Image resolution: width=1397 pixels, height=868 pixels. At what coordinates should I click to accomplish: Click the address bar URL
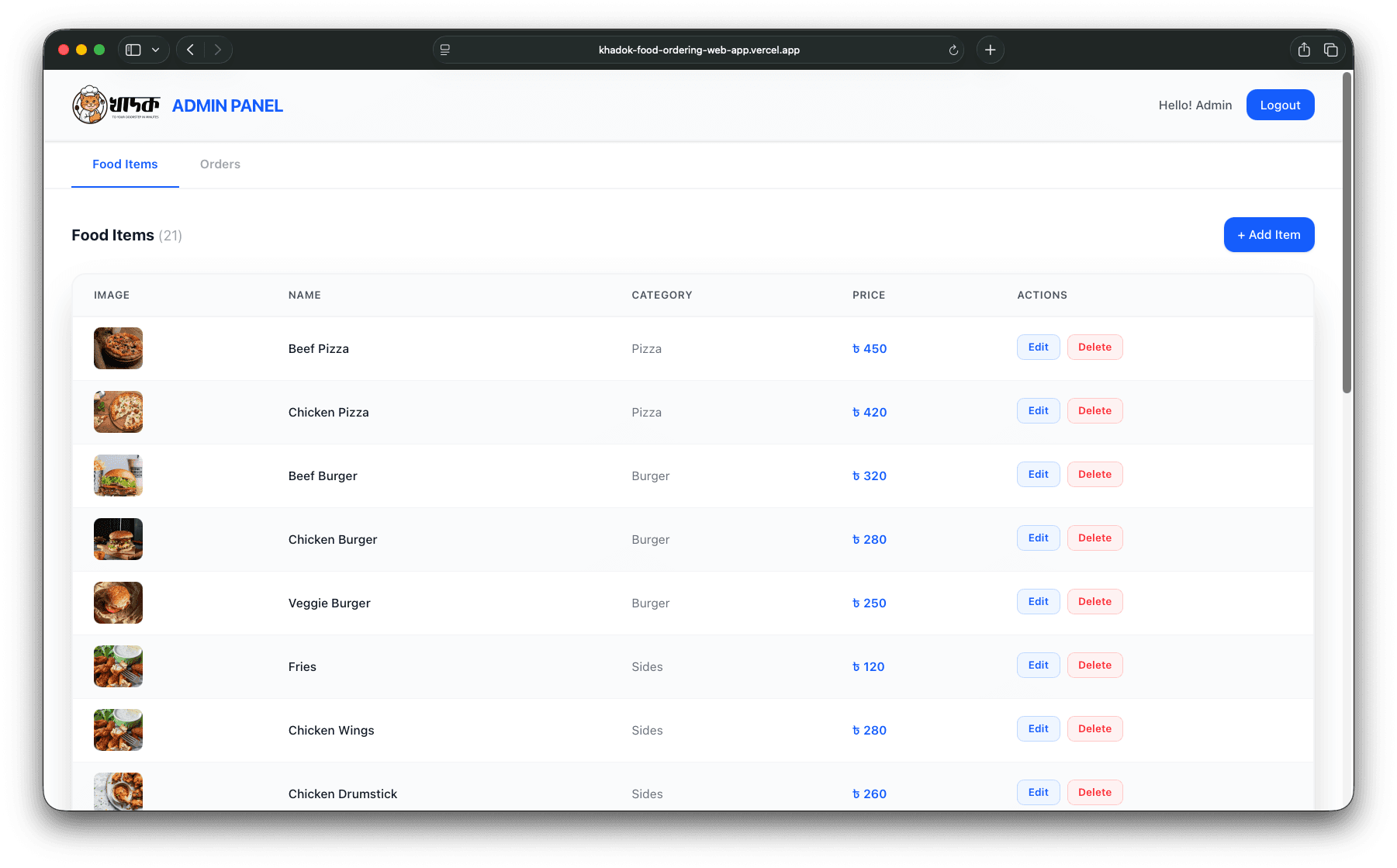click(x=699, y=50)
